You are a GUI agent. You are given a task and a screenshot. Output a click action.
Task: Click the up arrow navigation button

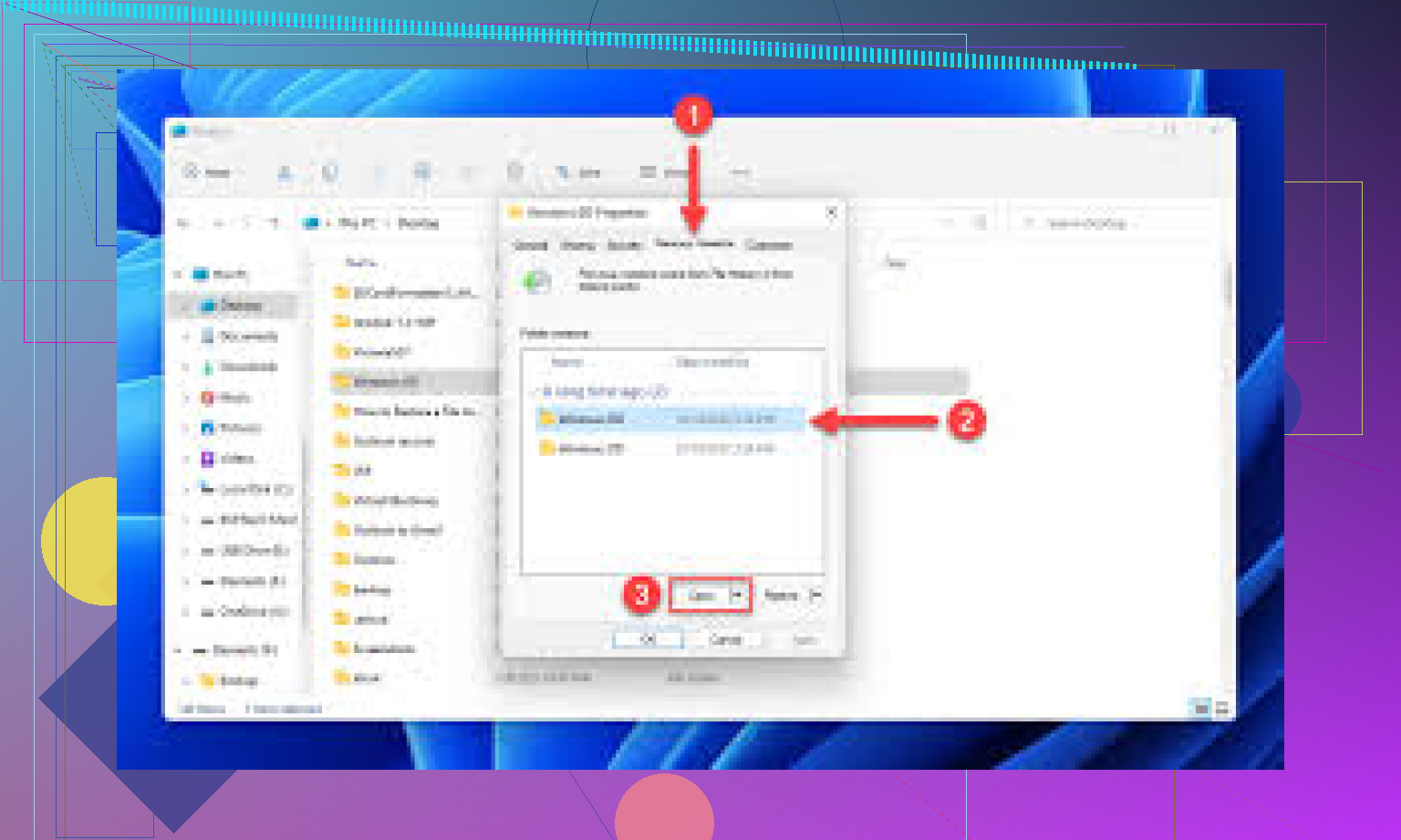(x=273, y=223)
